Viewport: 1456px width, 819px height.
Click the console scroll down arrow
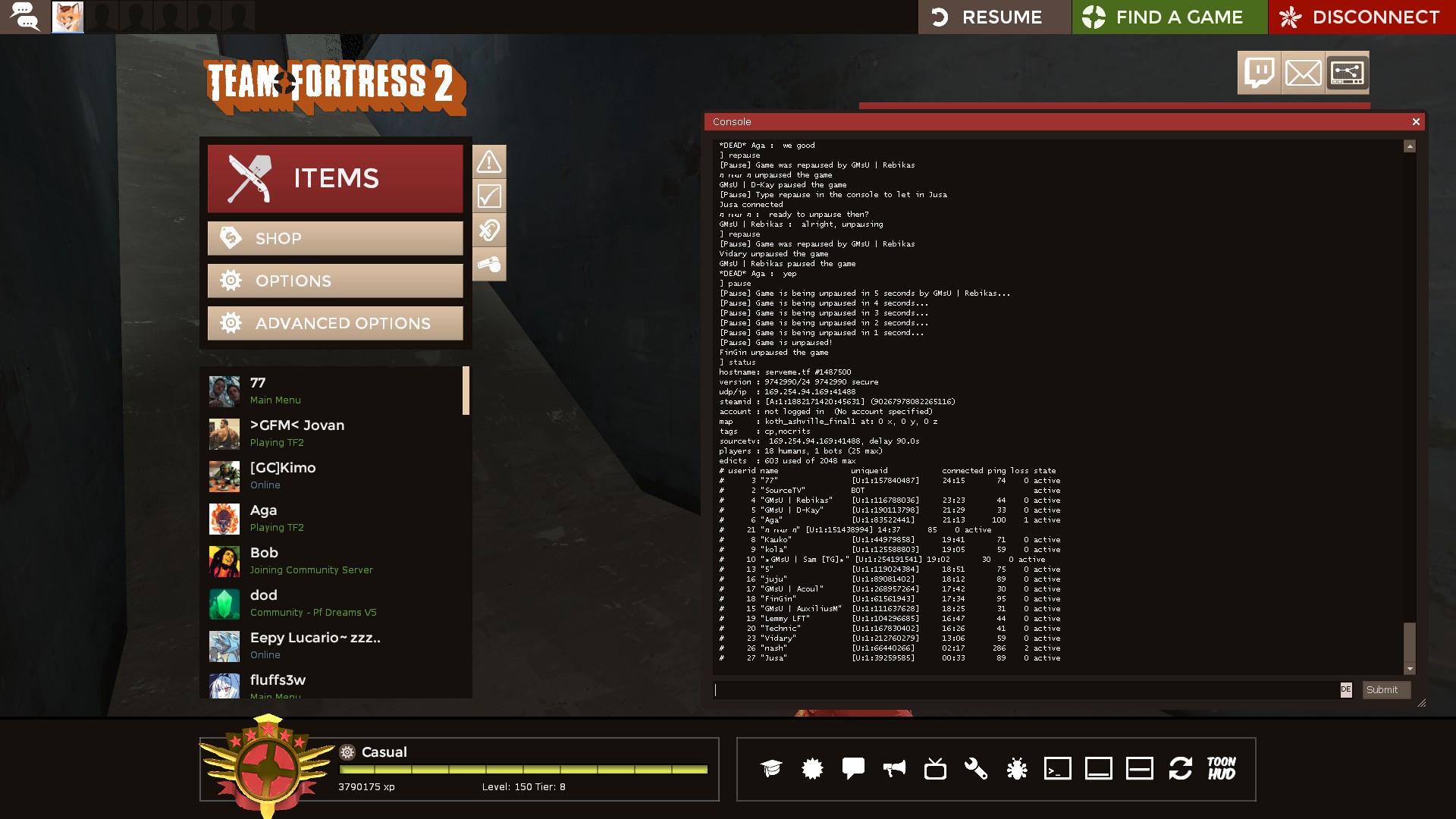click(1410, 669)
